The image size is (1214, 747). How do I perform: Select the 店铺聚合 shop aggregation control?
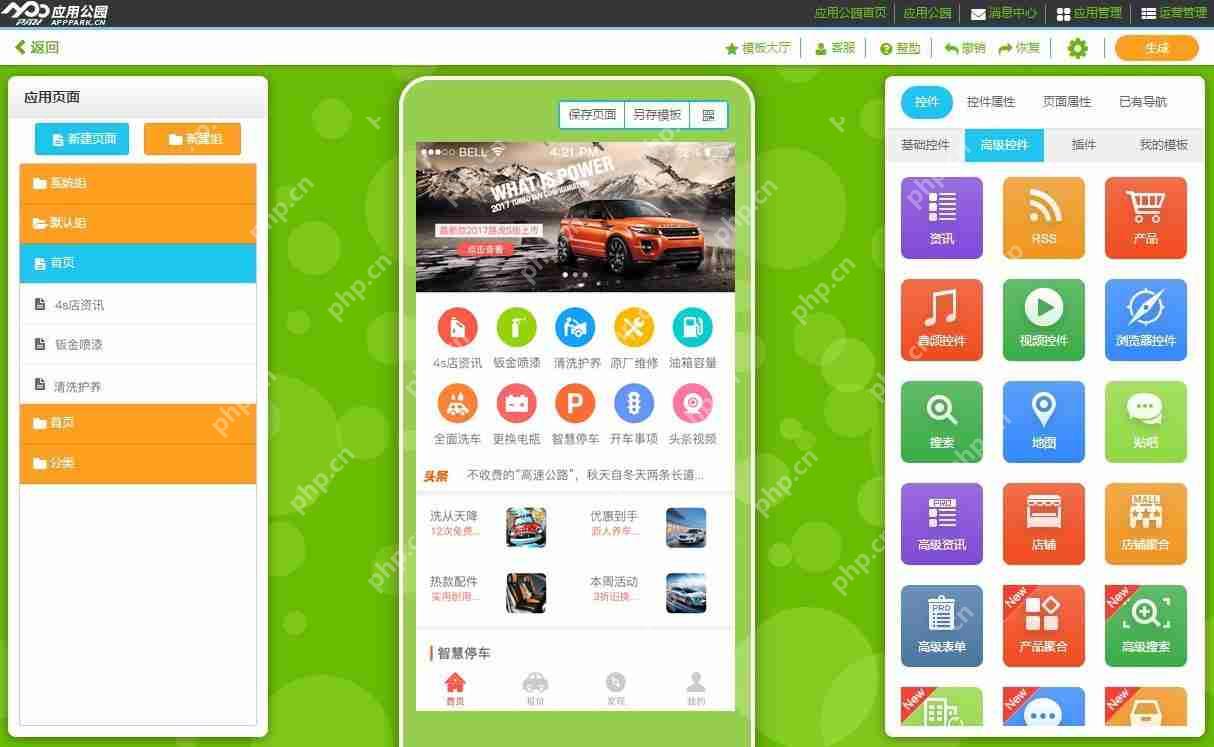tap(1145, 523)
